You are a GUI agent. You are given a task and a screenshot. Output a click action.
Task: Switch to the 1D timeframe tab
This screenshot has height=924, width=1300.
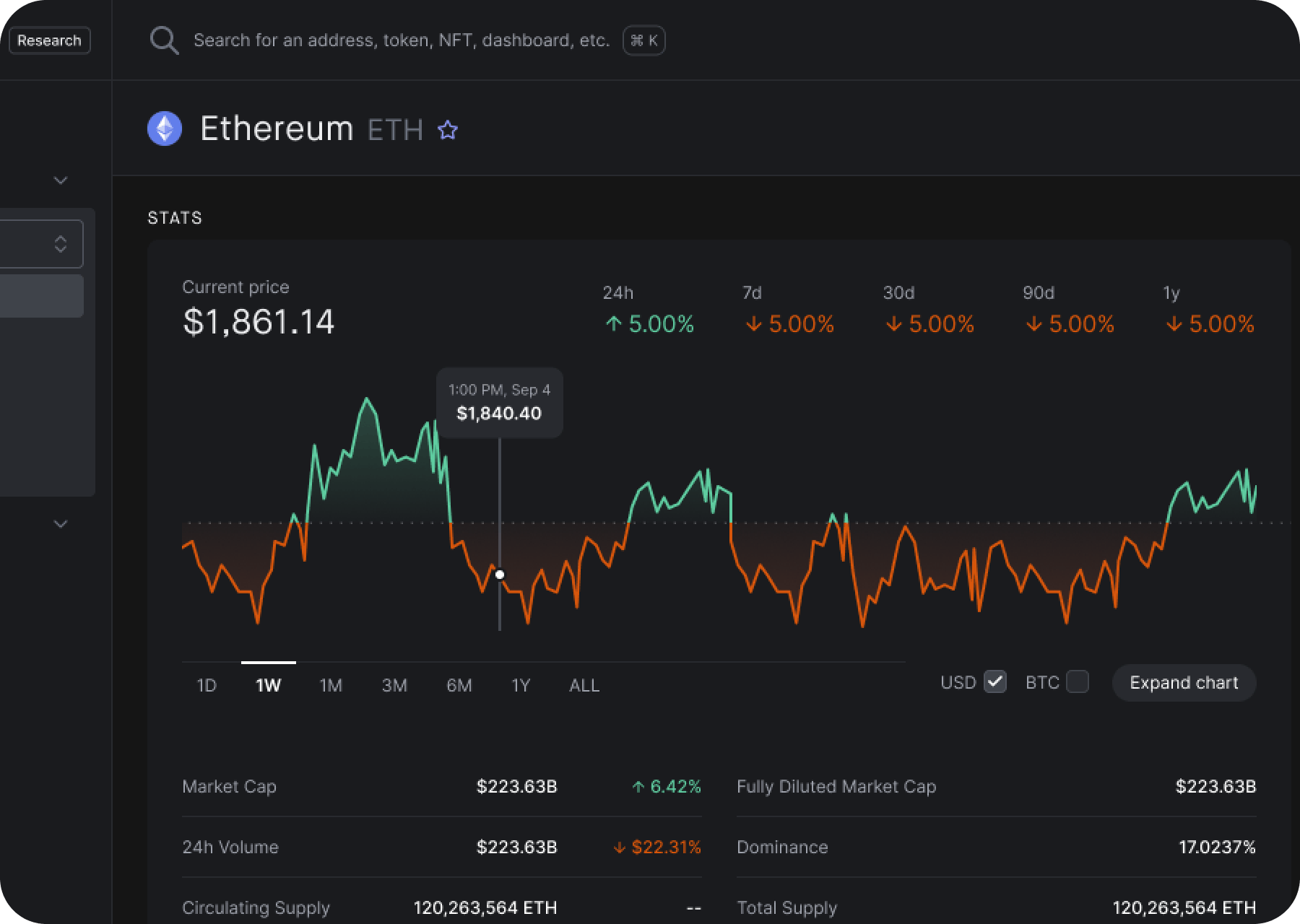[x=207, y=685]
